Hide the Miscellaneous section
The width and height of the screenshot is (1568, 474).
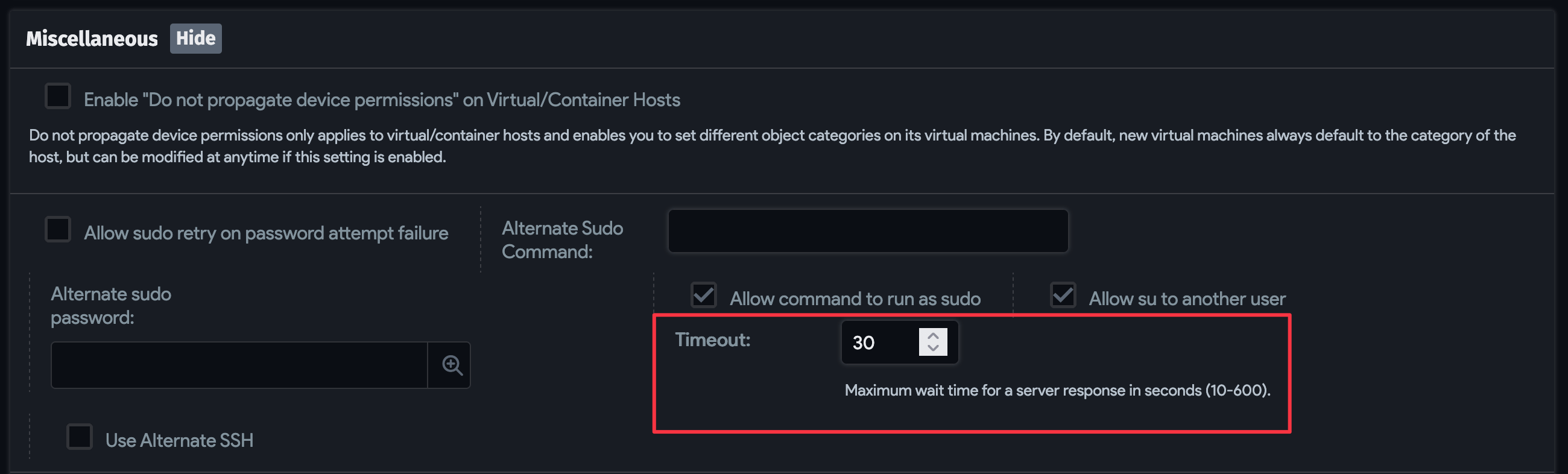coord(195,39)
